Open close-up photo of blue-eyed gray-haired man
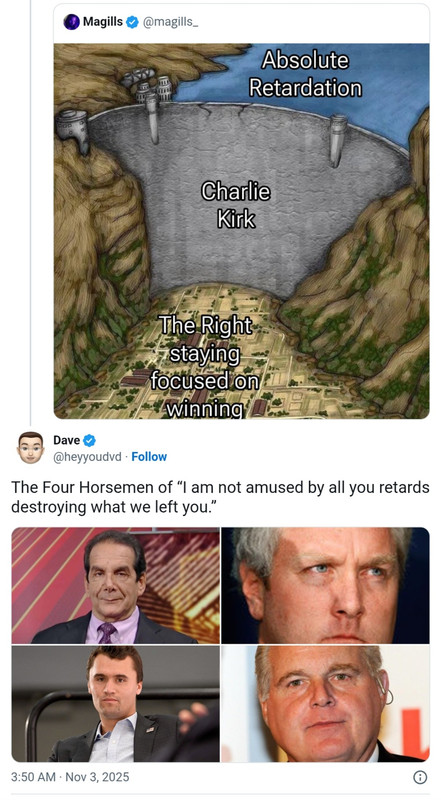Screen dimensions: 441x800 pyautogui.click(x=326, y=586)
